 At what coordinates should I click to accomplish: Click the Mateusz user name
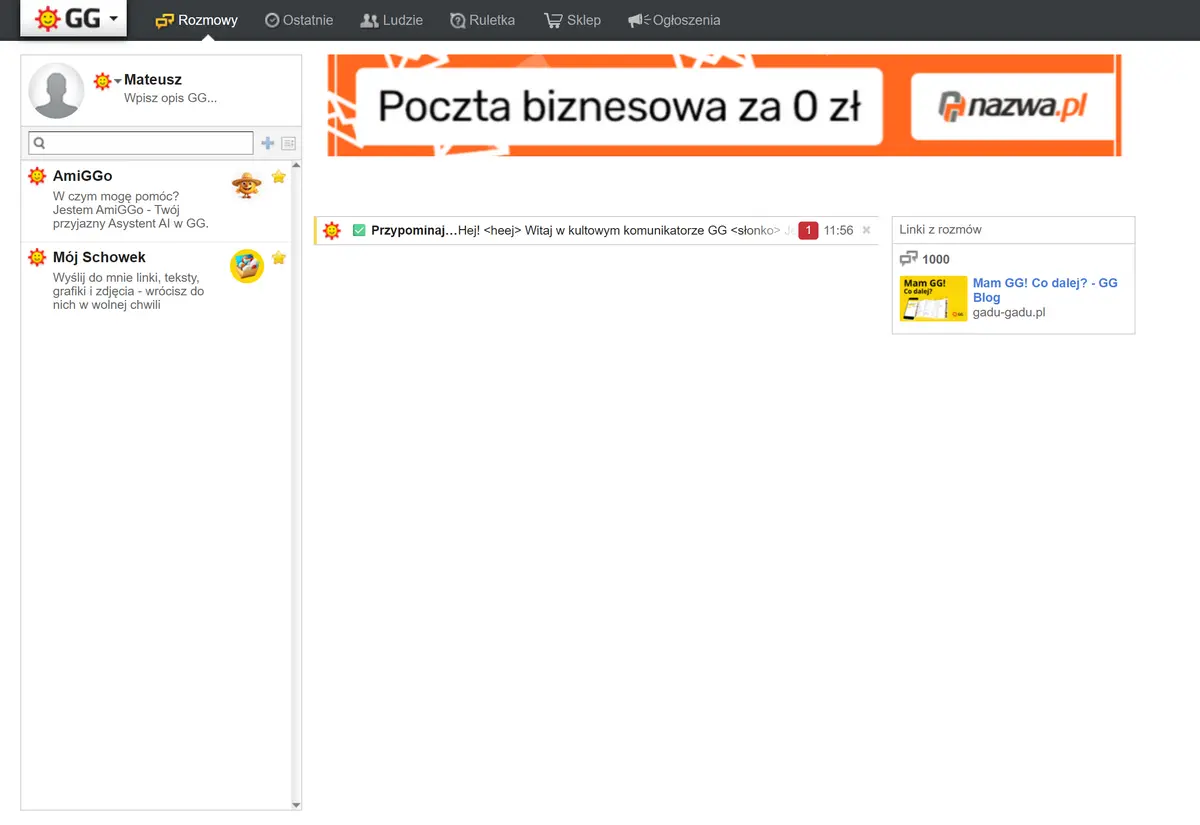153,80
